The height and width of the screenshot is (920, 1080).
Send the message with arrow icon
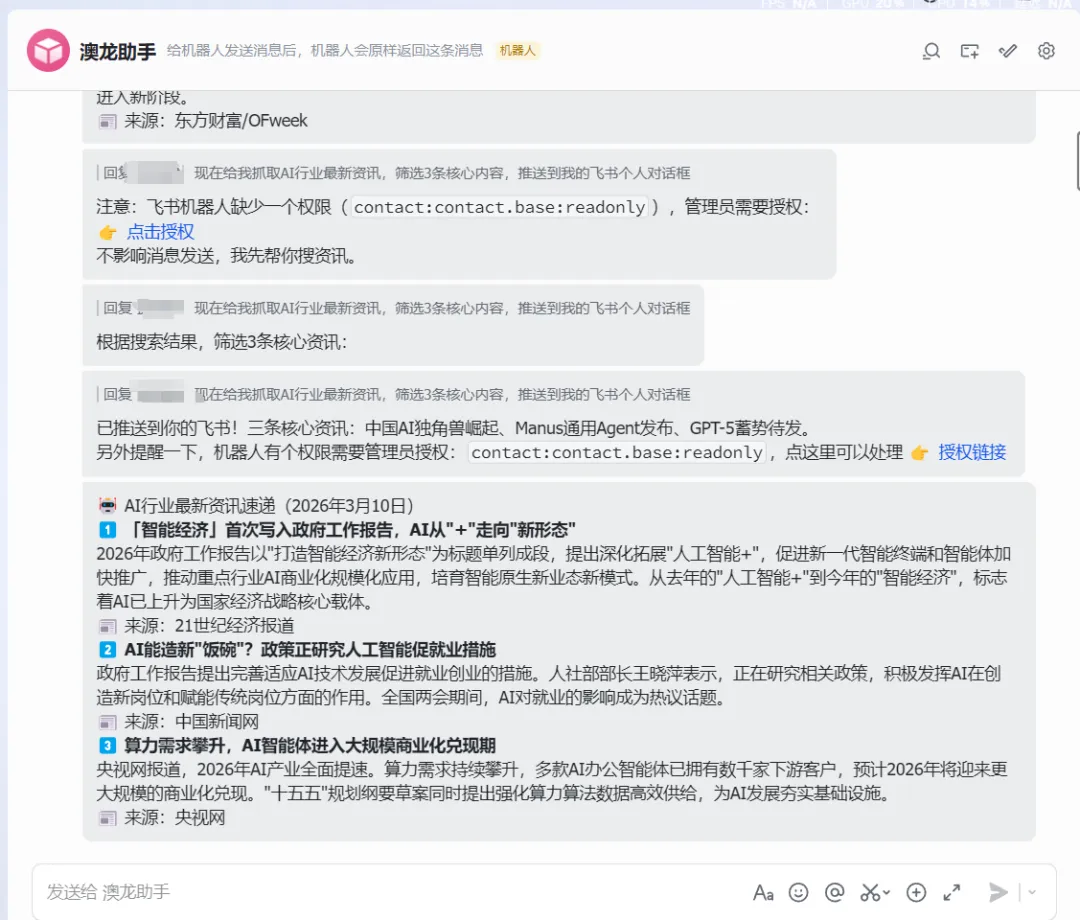[x=998, y=892]
